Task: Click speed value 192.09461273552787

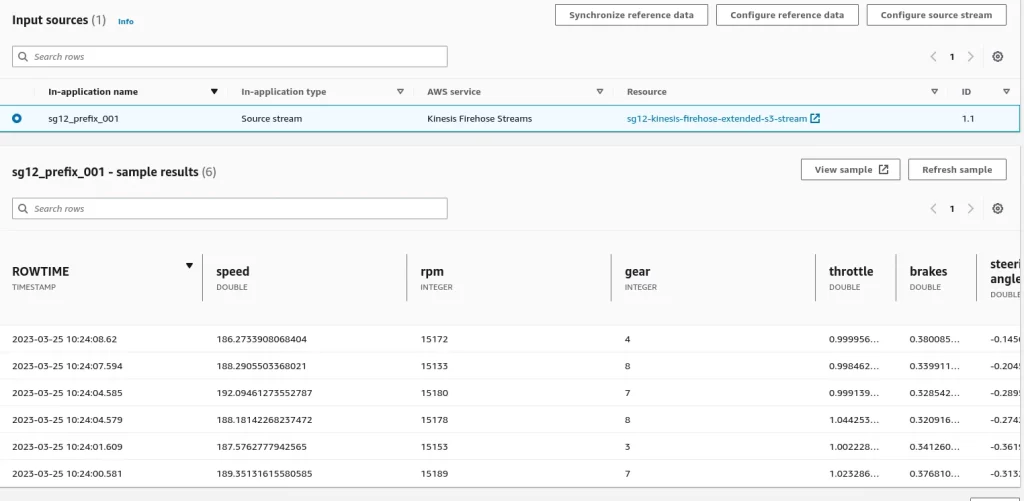Action: [264, 393]
